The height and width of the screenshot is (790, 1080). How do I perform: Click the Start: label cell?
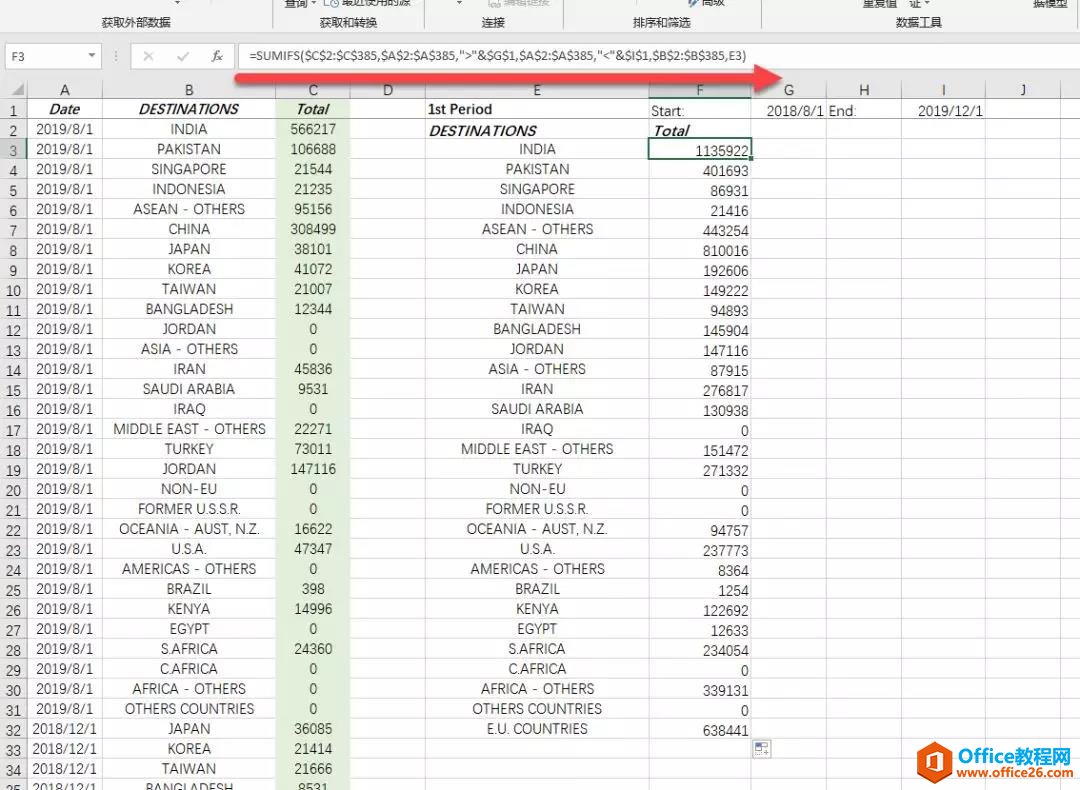(x=700, y=110)
